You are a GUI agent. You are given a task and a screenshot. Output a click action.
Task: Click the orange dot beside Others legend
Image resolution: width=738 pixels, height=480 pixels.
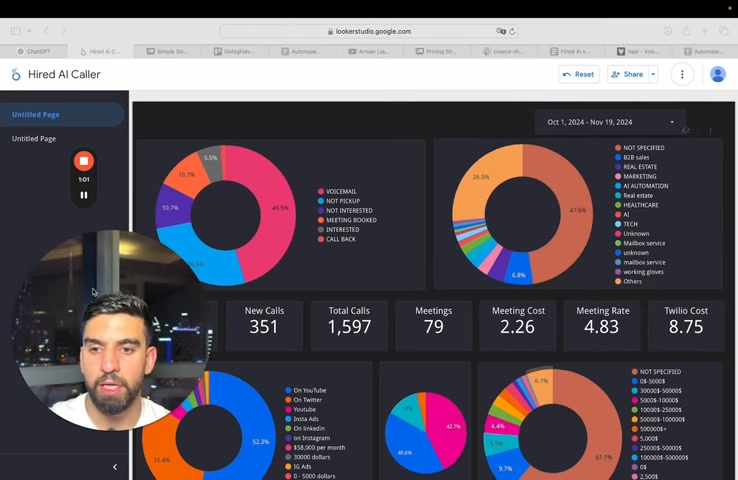[x=618, y=281]
